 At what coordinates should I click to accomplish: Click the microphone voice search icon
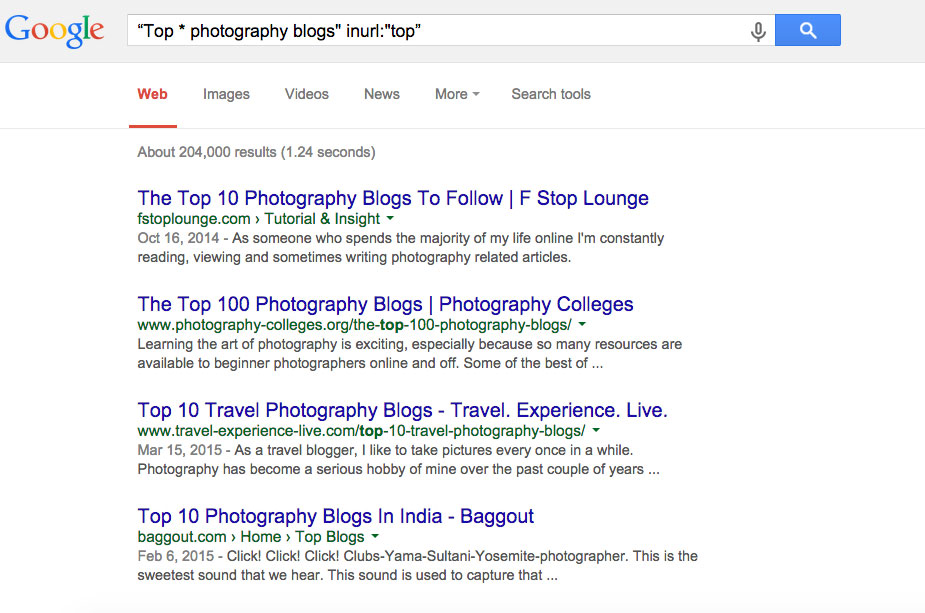(758, 31)
